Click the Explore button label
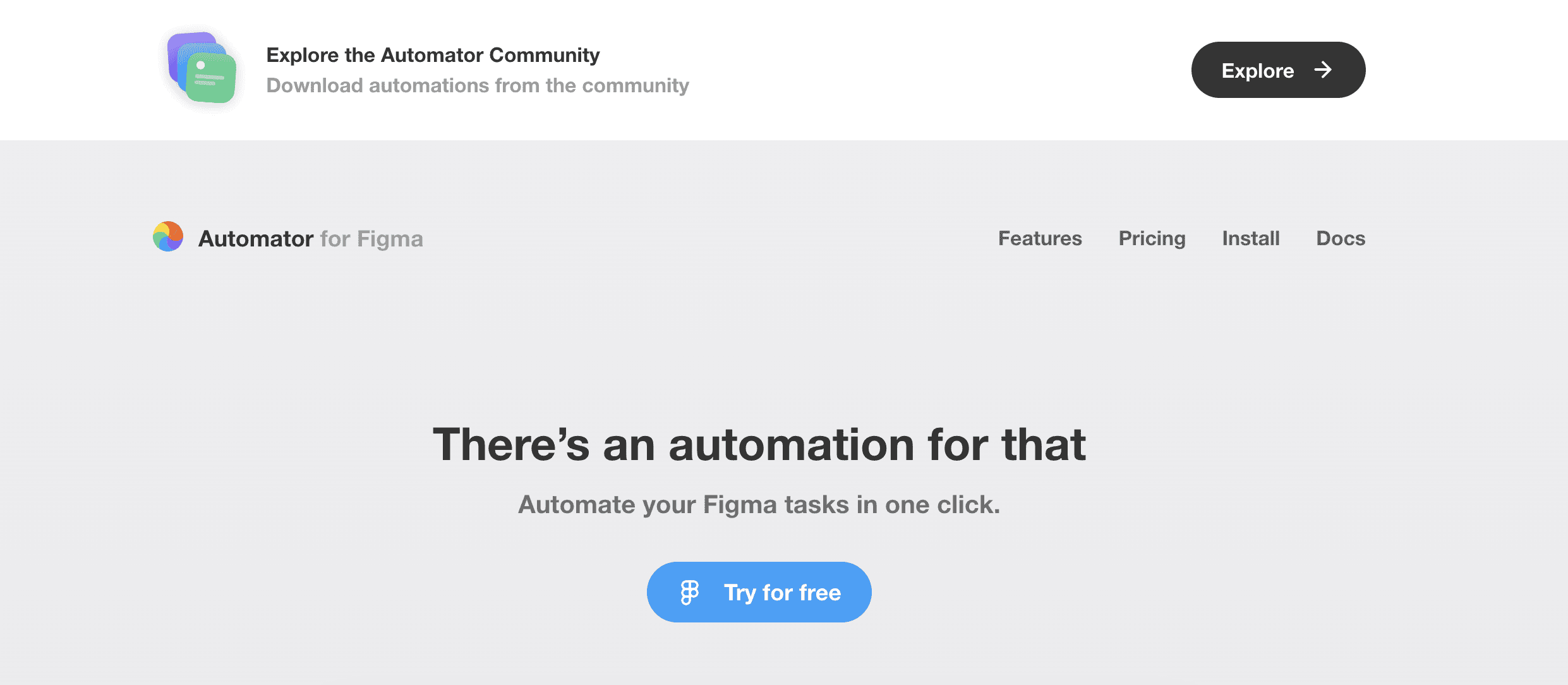Image resolution: width=1568 pixels, height=685 pixels. (x=1257, y=70)
